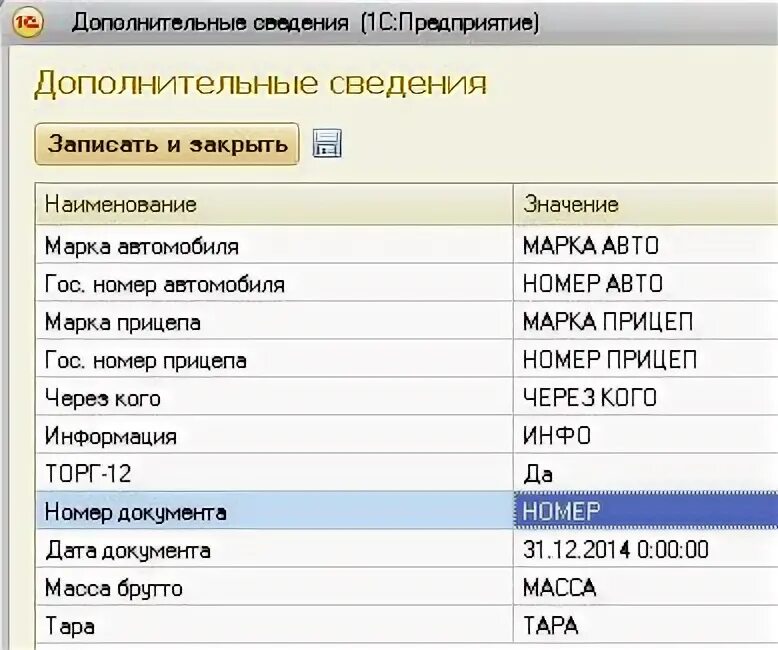Click the 'ТАРА' value cell

(646, 626)
